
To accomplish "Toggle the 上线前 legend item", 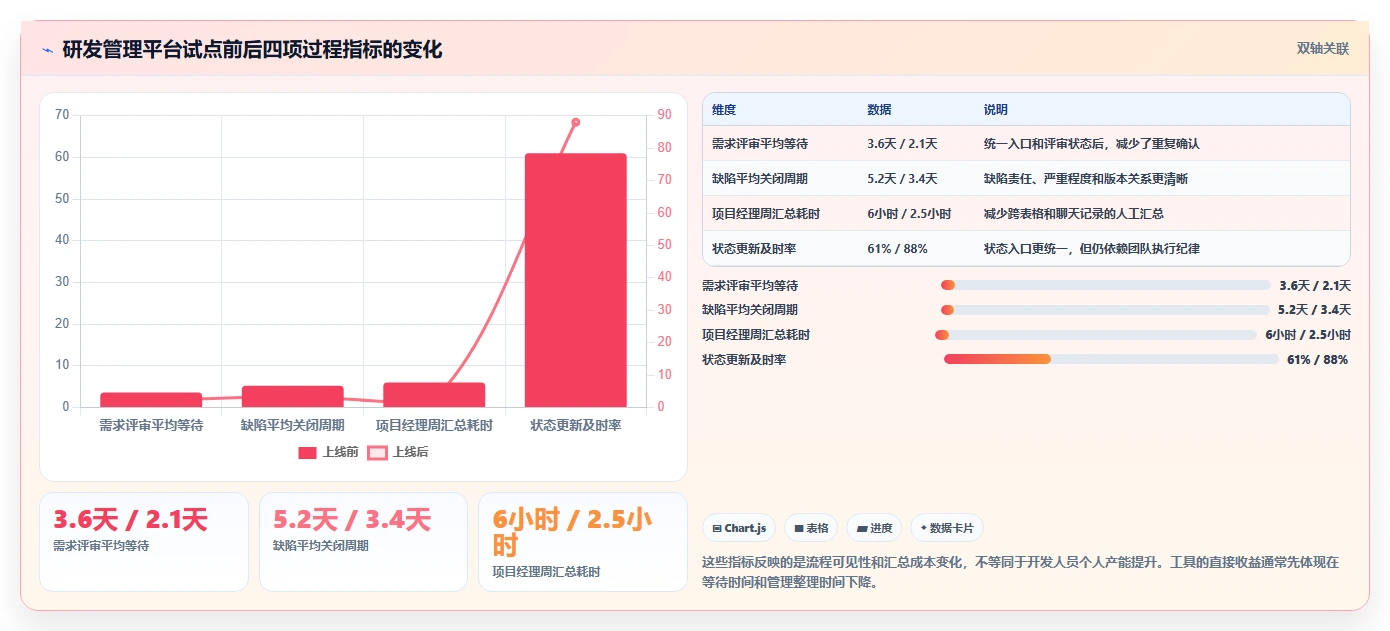I will (x=328, y=452).
